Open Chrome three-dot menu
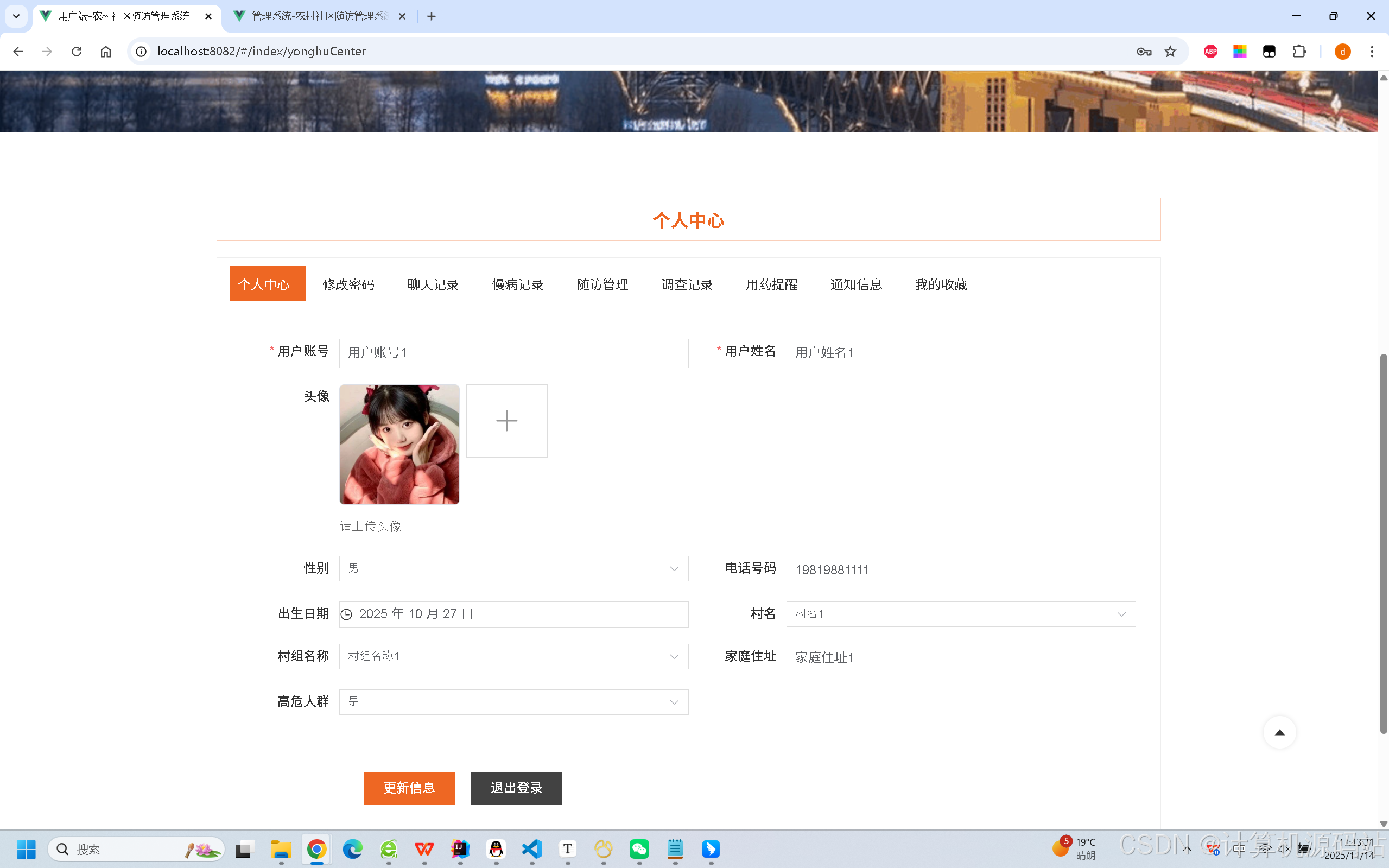 click(1372, 52)
